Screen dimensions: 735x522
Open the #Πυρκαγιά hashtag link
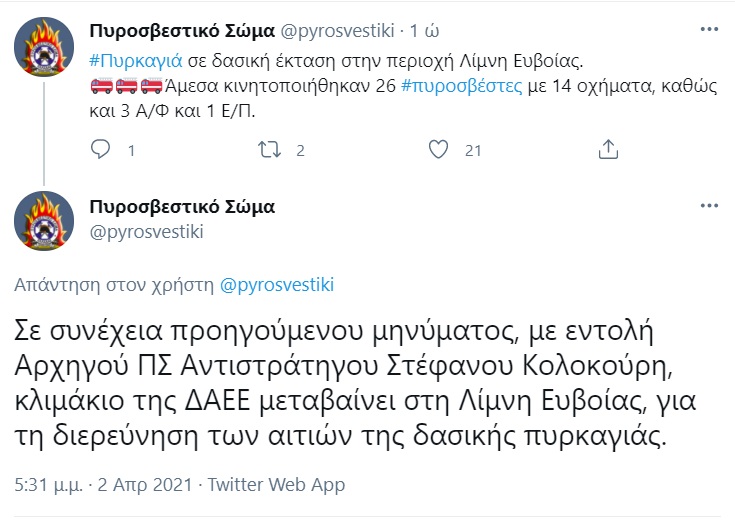pyautogui.click(x=135, y=61)
